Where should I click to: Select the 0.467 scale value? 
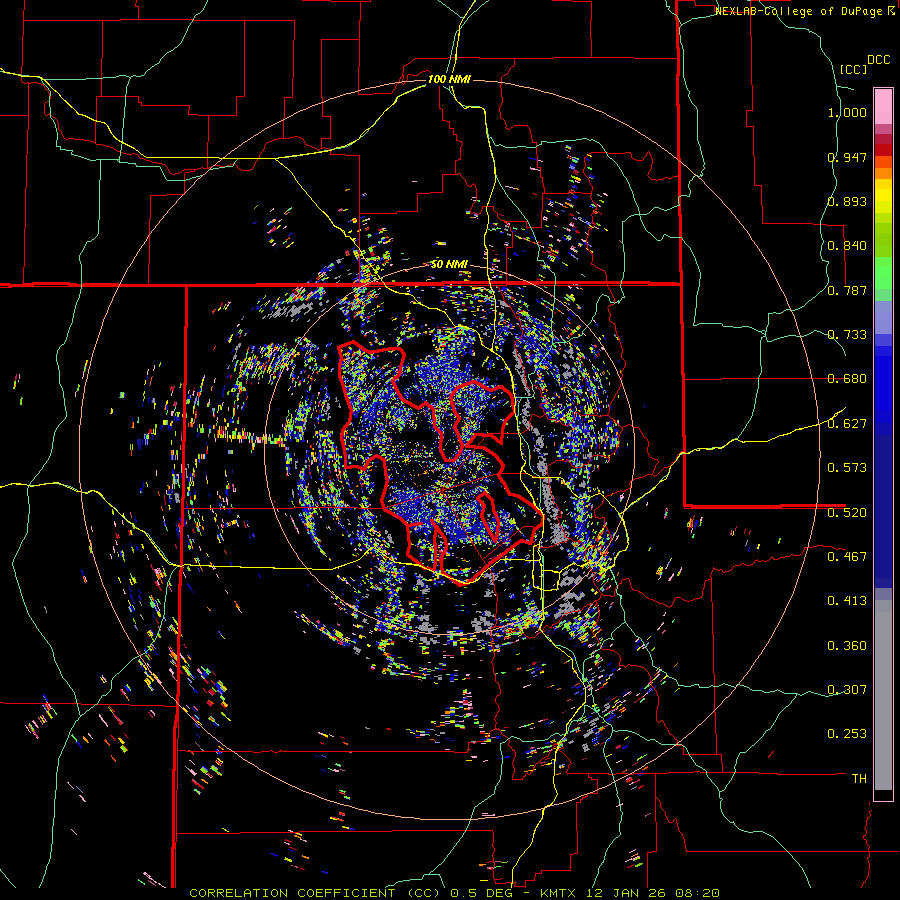point(847,556)
